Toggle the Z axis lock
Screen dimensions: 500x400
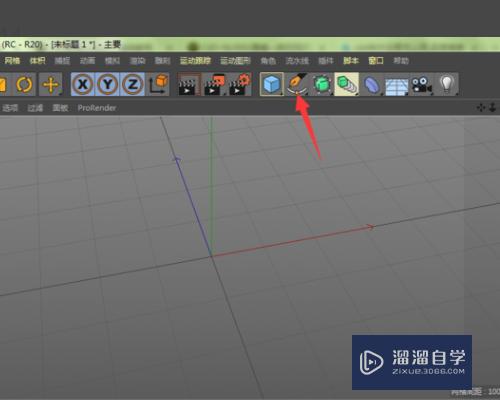[x=132, y=84]
